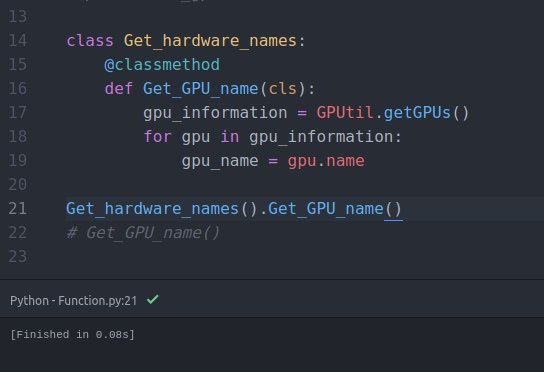Click line number 16 in gutter
This screenshot has width=544, height=372.
click(18, 88)
